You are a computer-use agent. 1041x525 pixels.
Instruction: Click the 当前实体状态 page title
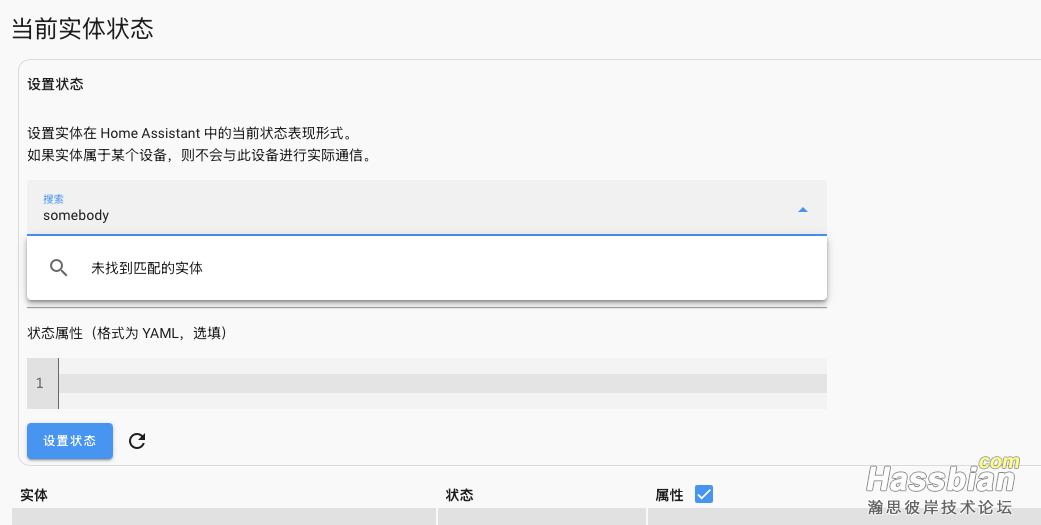click(x=83, y=29)
